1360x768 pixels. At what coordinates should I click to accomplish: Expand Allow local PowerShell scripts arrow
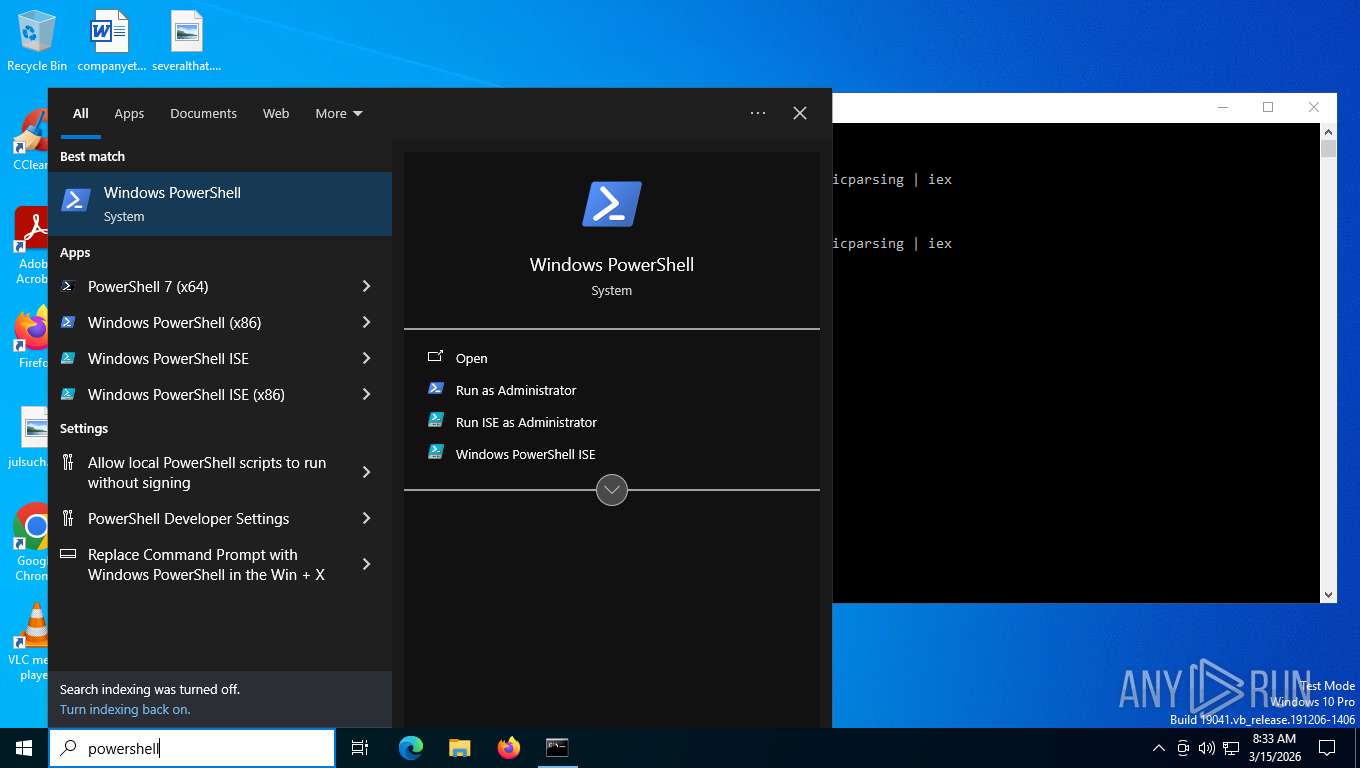[x=366, y=472]
